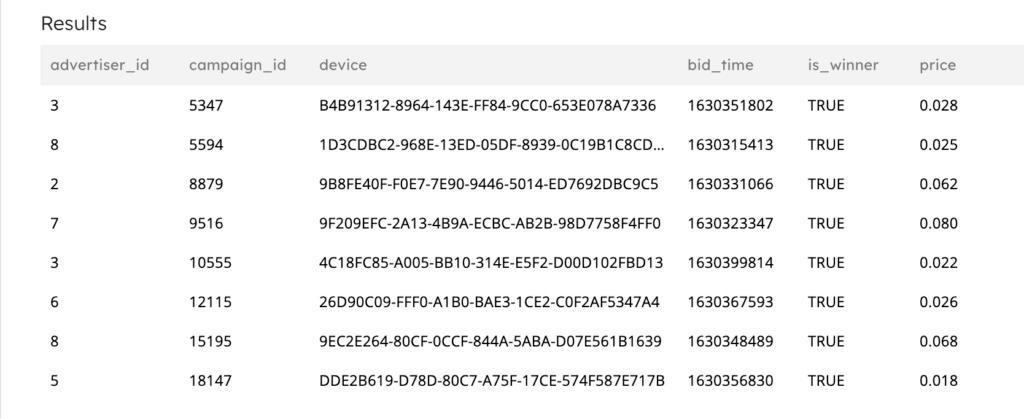1024x419 pixels.
Task: Click the bid_time column header
Action: coord(720,66)
